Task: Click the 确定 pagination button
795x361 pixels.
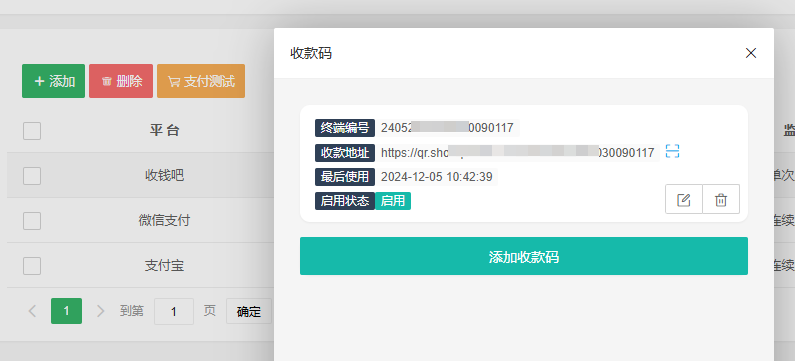Action: pyautogui.click(x=248, y=311)
